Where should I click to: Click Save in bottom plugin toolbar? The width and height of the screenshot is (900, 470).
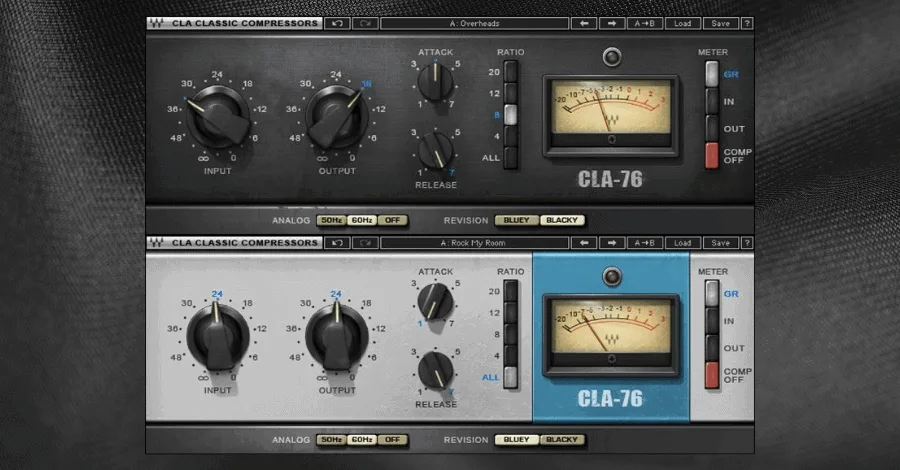tap(720, 243)
